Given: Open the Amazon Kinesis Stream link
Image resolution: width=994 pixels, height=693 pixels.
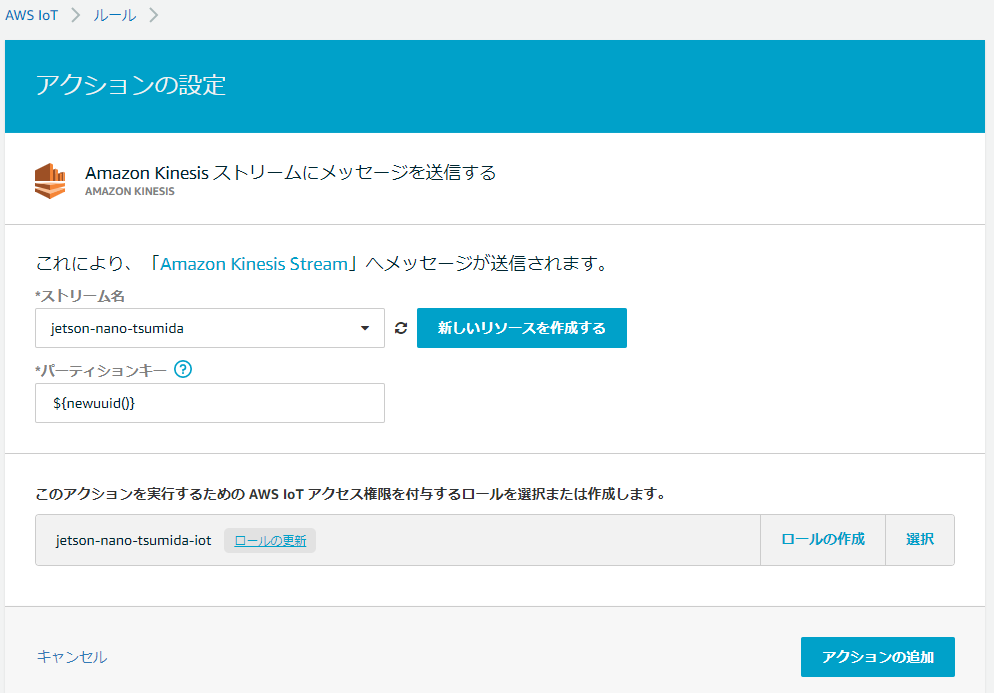Looking at the screenshot, I should (254, 264).
